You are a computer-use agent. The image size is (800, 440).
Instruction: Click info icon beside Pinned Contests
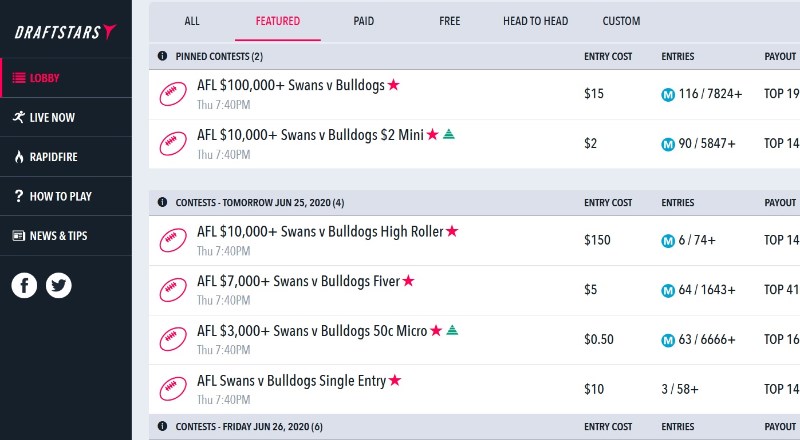click(163, 56)
